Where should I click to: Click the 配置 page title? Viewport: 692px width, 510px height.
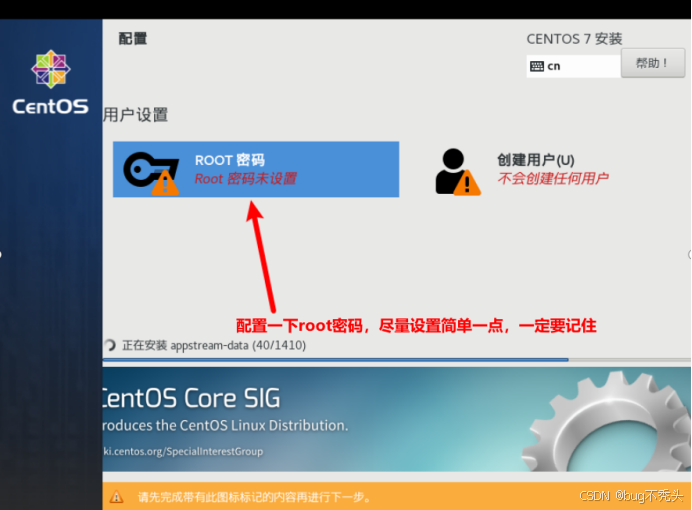pyautogui.click(x=133, y=39)
